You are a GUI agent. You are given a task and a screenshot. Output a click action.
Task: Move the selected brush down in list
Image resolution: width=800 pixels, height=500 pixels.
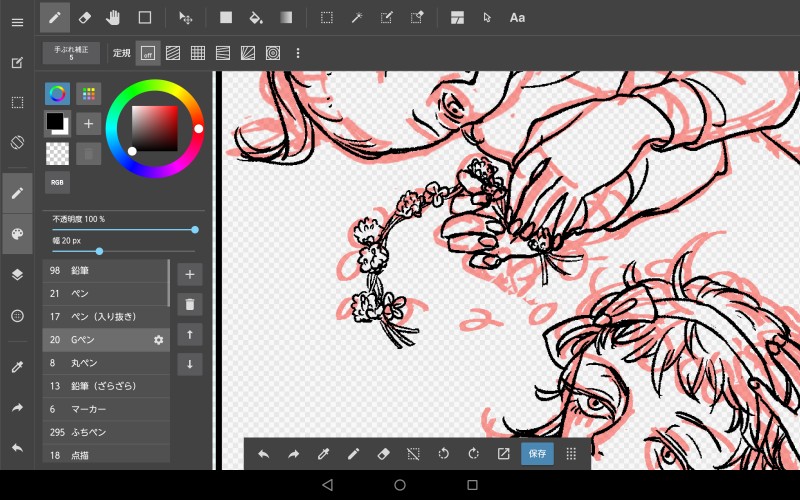(190, 364)
